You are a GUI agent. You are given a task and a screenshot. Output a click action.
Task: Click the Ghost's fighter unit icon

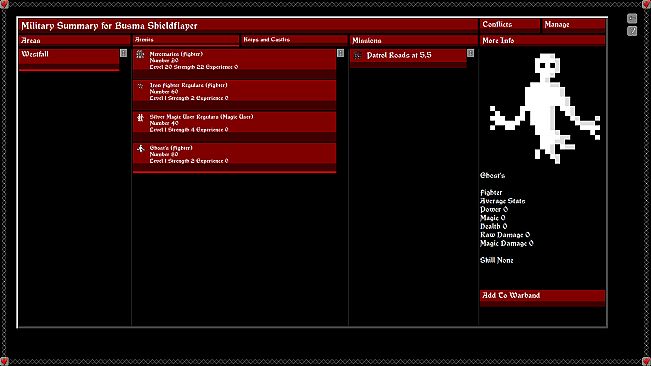140,149
